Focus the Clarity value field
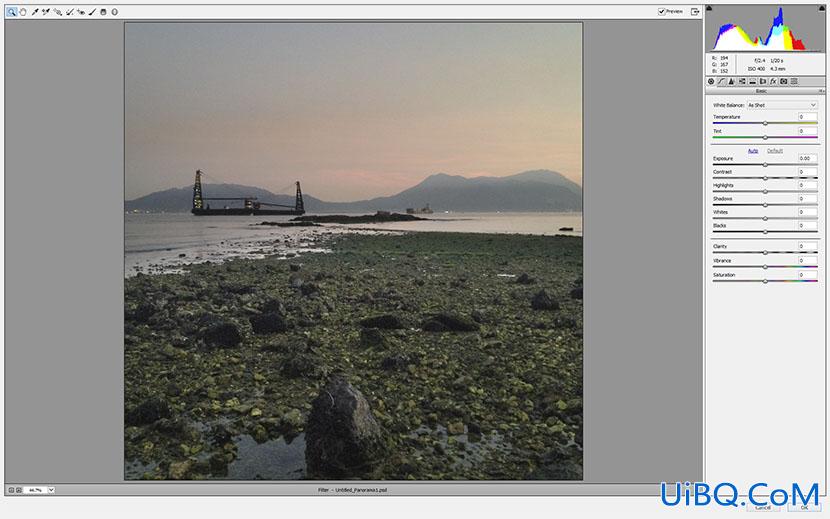The width and height of the screenshot is (830, 519). pos(807,246)
